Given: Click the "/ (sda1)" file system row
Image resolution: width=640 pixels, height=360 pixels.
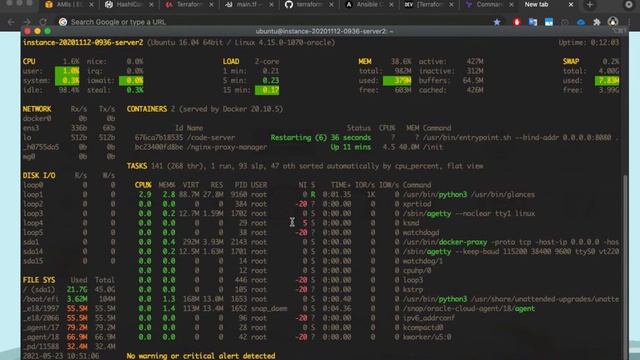Looking at the screenshot, I should pos(69,289).
